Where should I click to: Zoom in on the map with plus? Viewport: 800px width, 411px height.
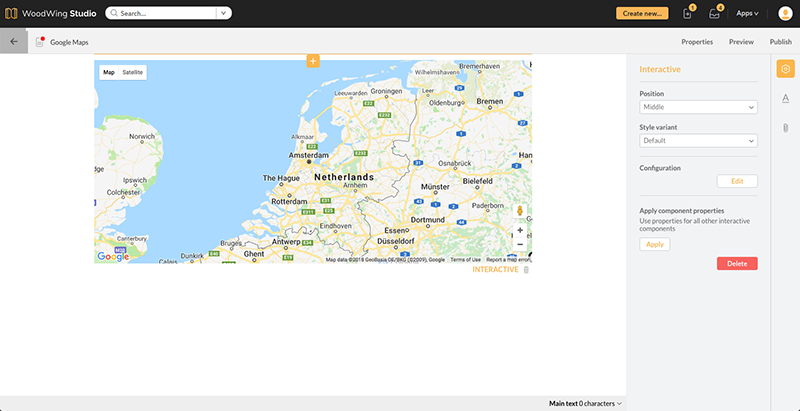pyautogui.click(x=520, y=230)
